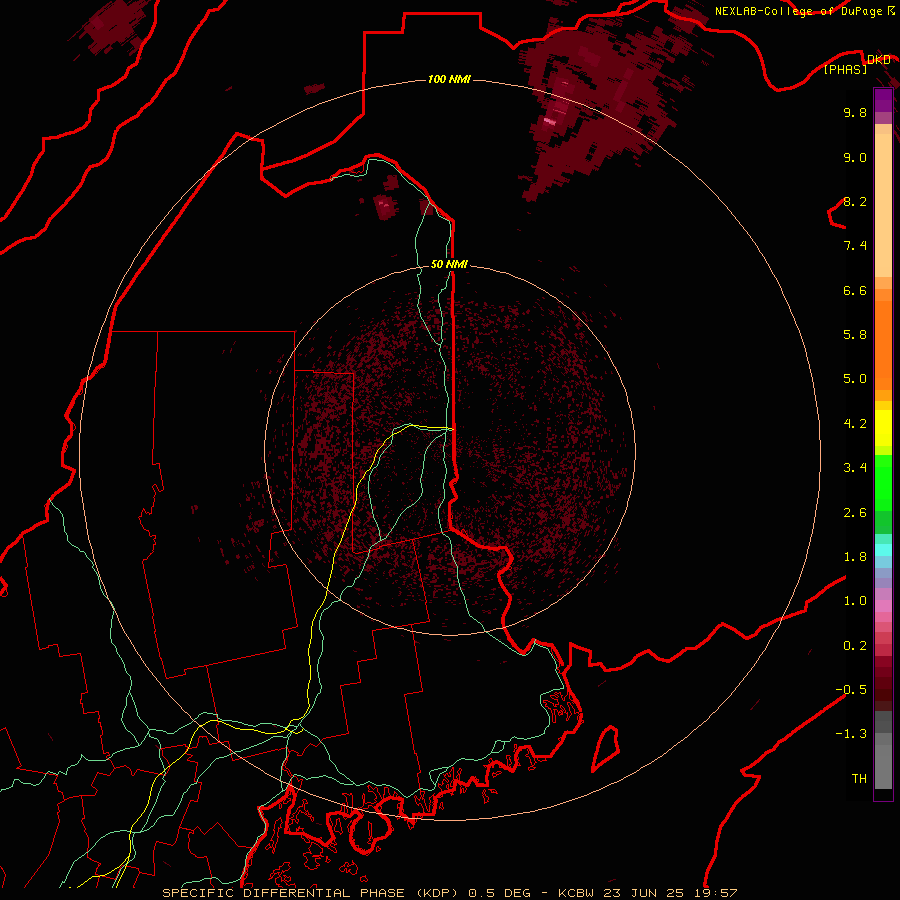Image resolution: width=900 pixels, height=900 pixels.
Task: Click the 100 NMI range ring label
Action: [449, 79]
